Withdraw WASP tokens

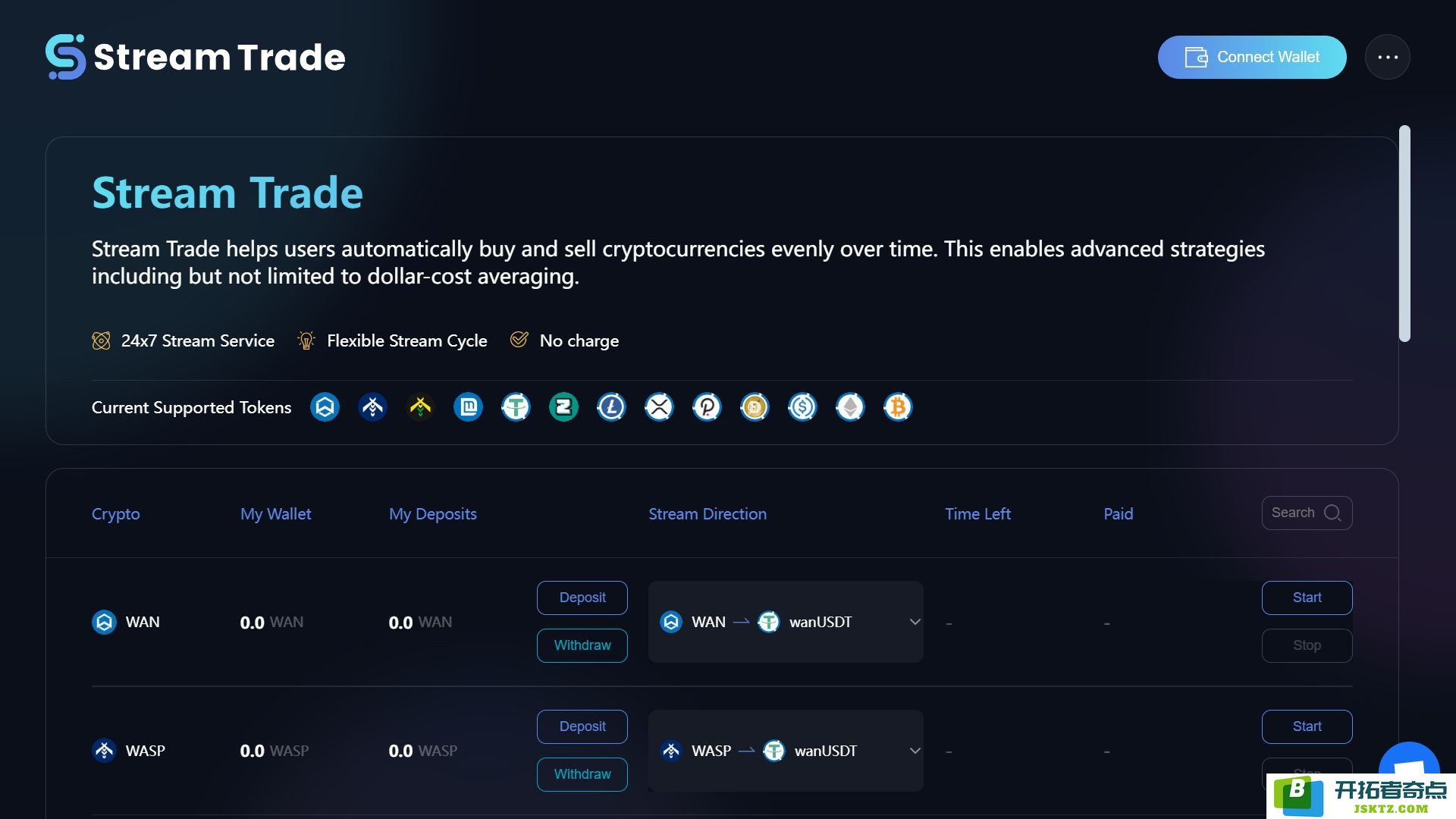click(x=582, y=774)
